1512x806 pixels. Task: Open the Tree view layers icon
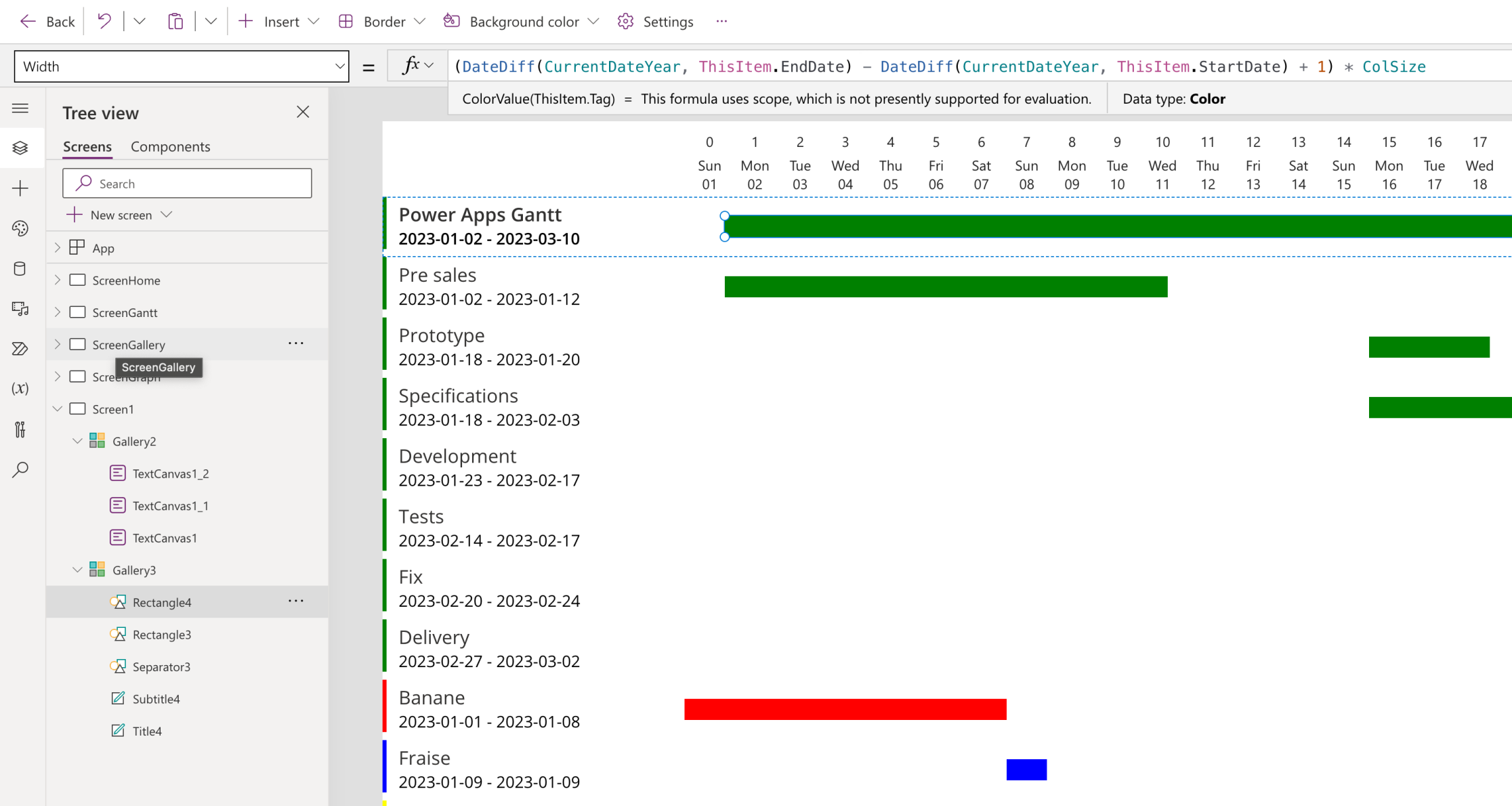click(x=20, y=148)
